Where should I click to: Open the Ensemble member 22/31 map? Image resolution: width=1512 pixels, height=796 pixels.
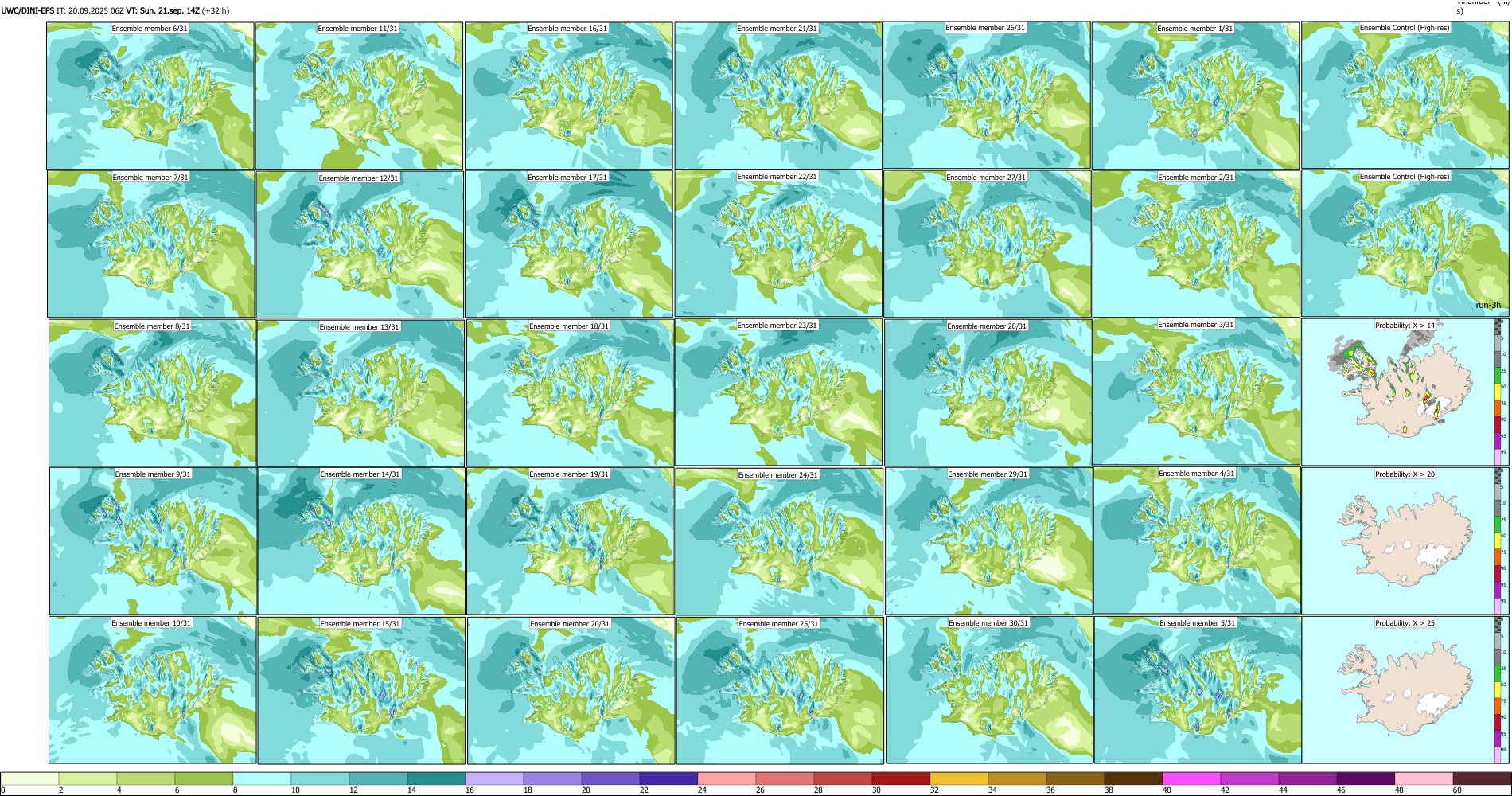click(778, 244)
